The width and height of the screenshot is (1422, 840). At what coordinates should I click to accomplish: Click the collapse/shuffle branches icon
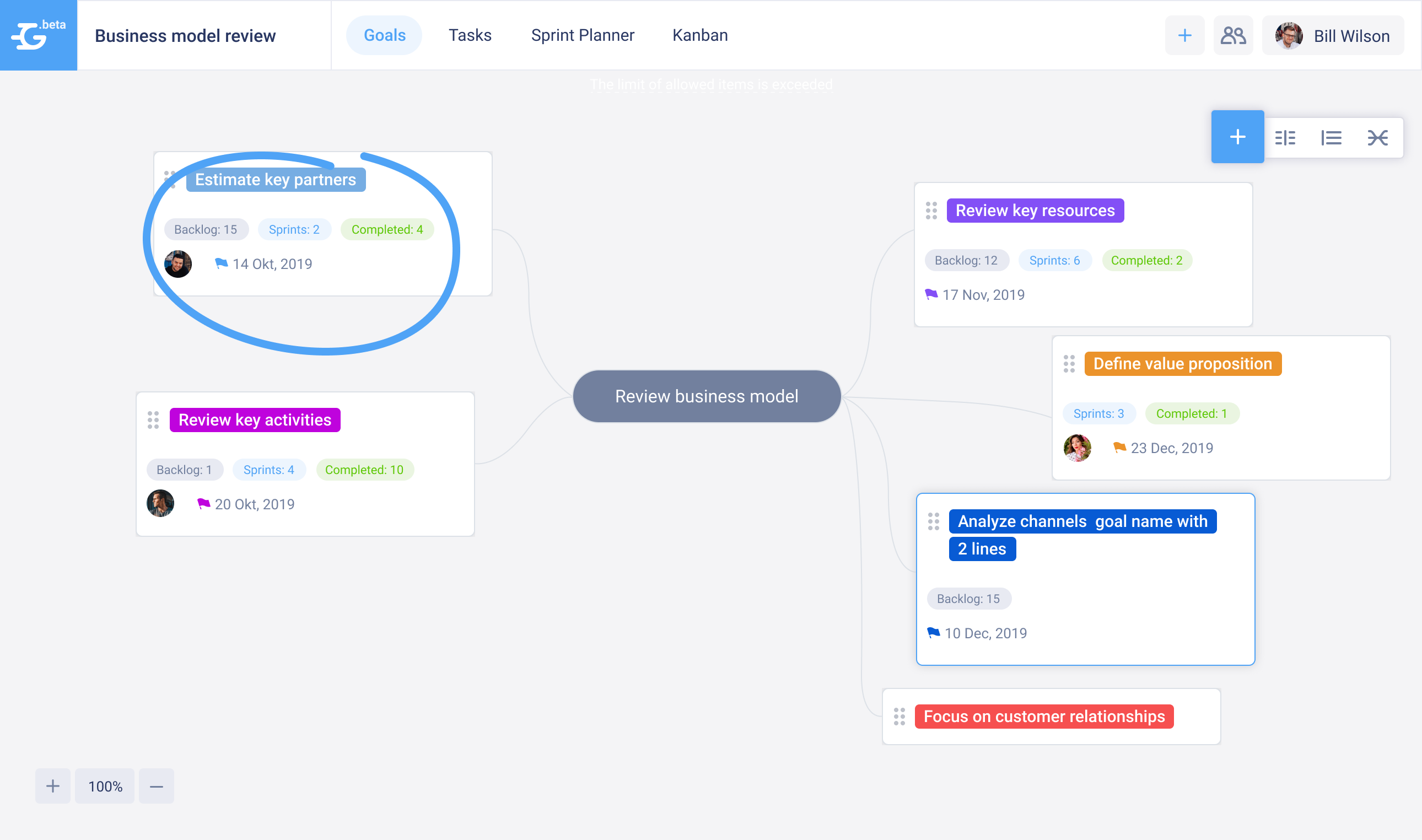pyautogui.click(x=1377, y=138)
